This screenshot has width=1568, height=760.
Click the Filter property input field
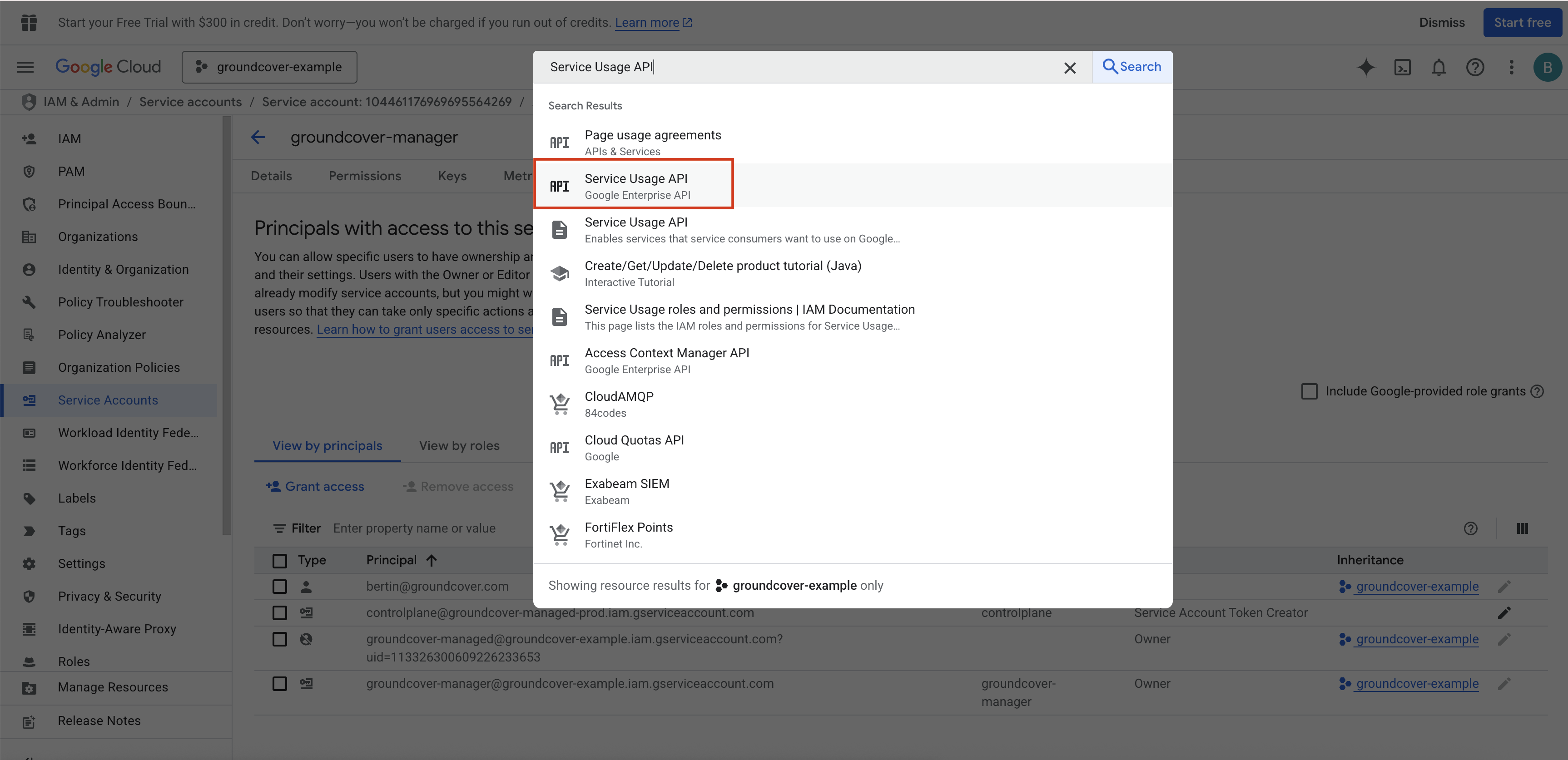(x=414, y=528)
